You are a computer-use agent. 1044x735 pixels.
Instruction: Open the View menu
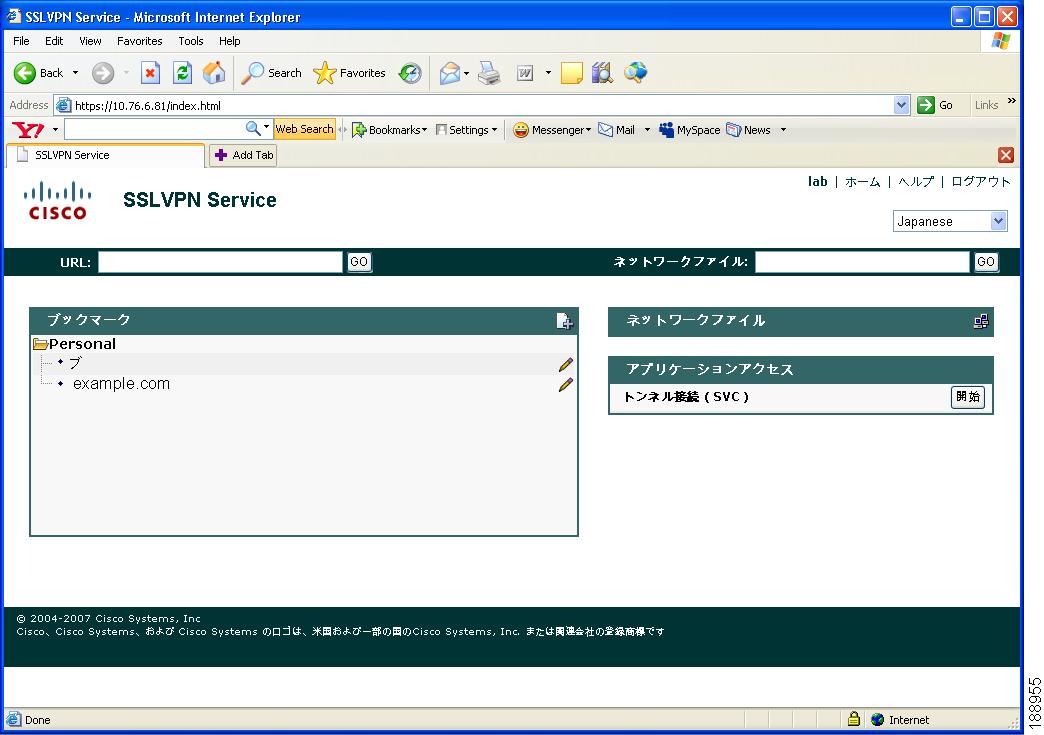pyautogui.click(x=90, y=41)
